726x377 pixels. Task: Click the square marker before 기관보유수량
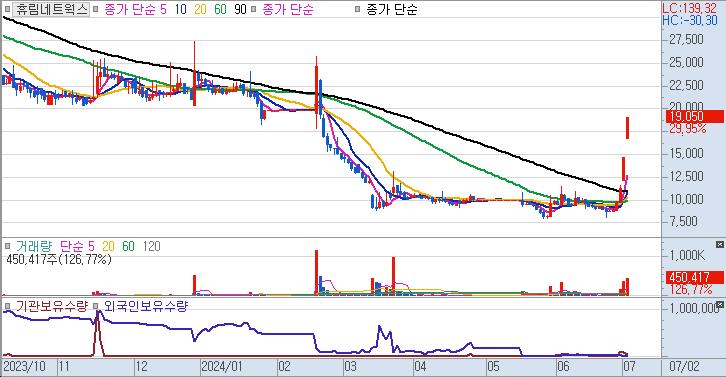coord(7,306)
